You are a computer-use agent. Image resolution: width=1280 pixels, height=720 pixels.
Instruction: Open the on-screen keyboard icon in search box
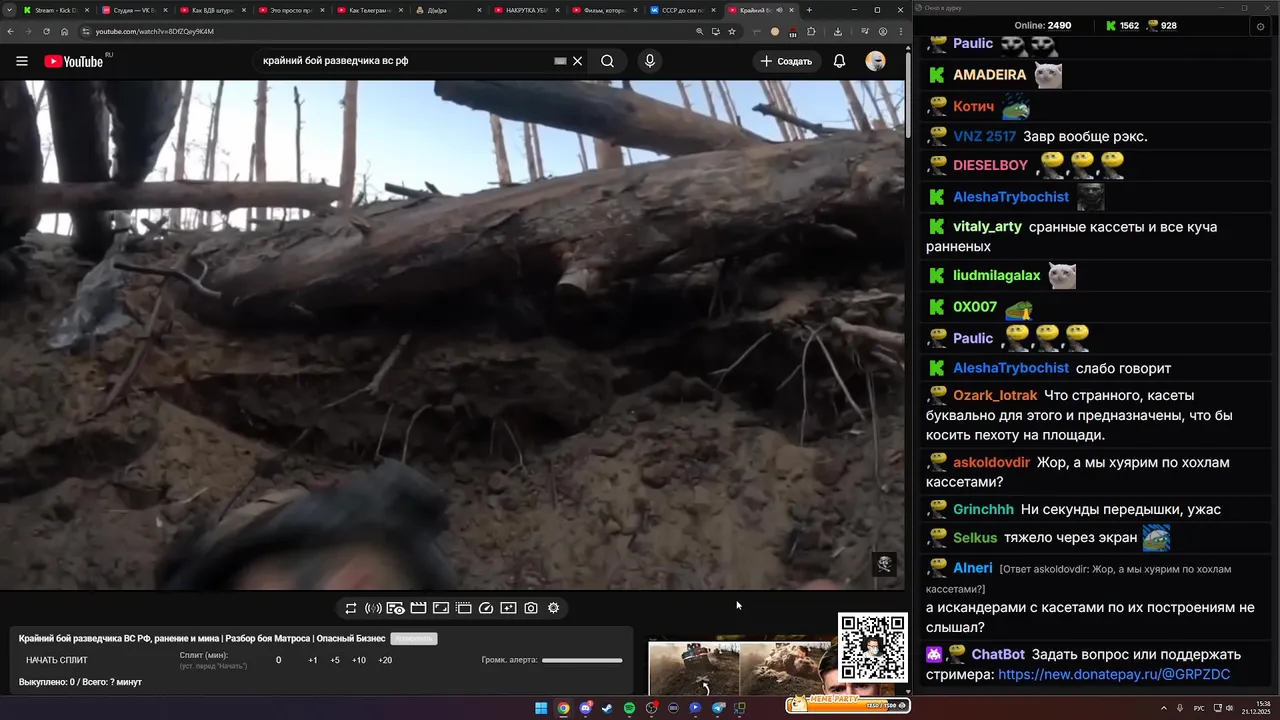point(560,61)
